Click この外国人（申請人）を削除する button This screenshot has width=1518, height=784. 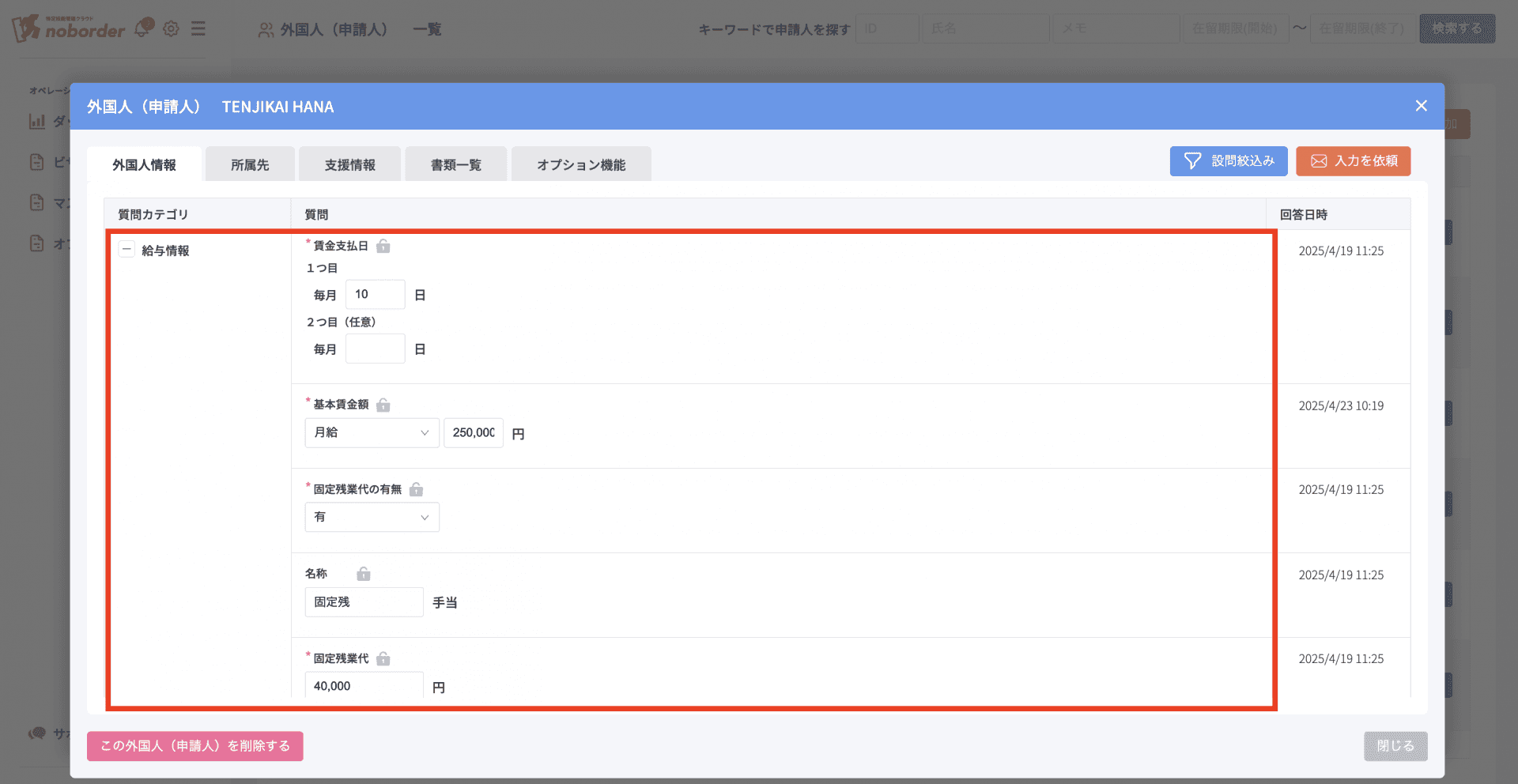pyautogui.click(x=195, y=746)
